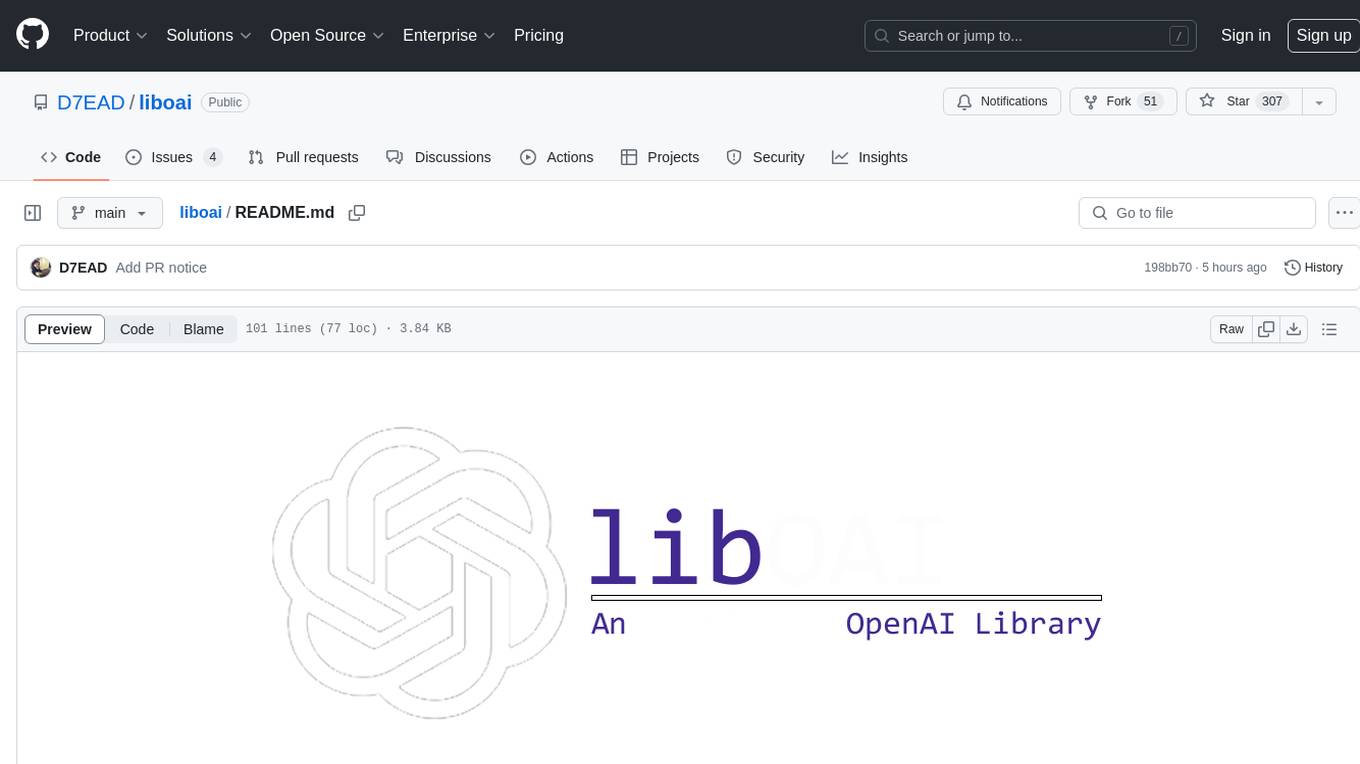Open the liboai repository link in header

tap(165, 102)
